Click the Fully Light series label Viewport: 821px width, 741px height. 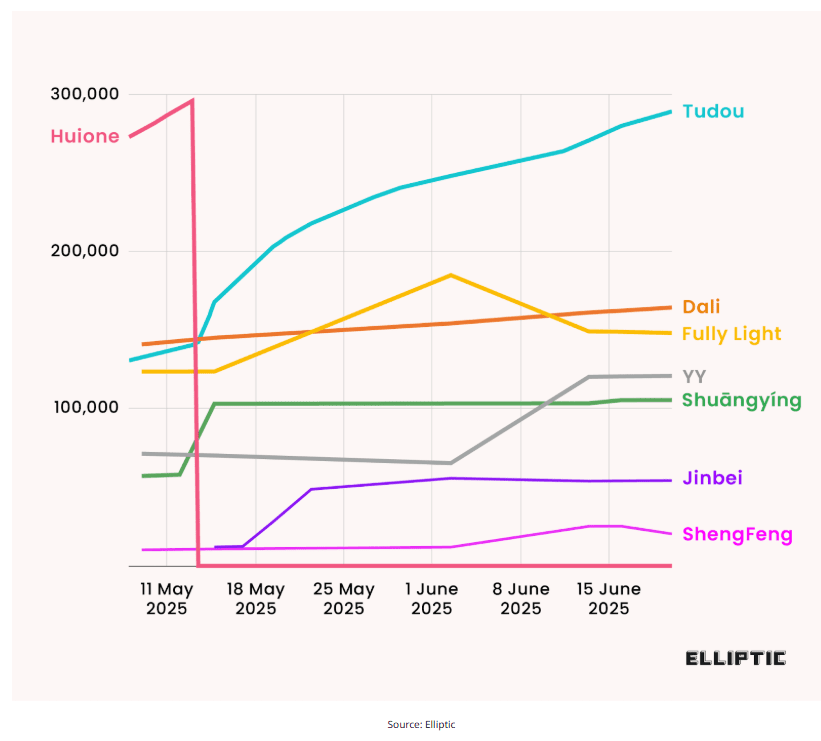731,334
